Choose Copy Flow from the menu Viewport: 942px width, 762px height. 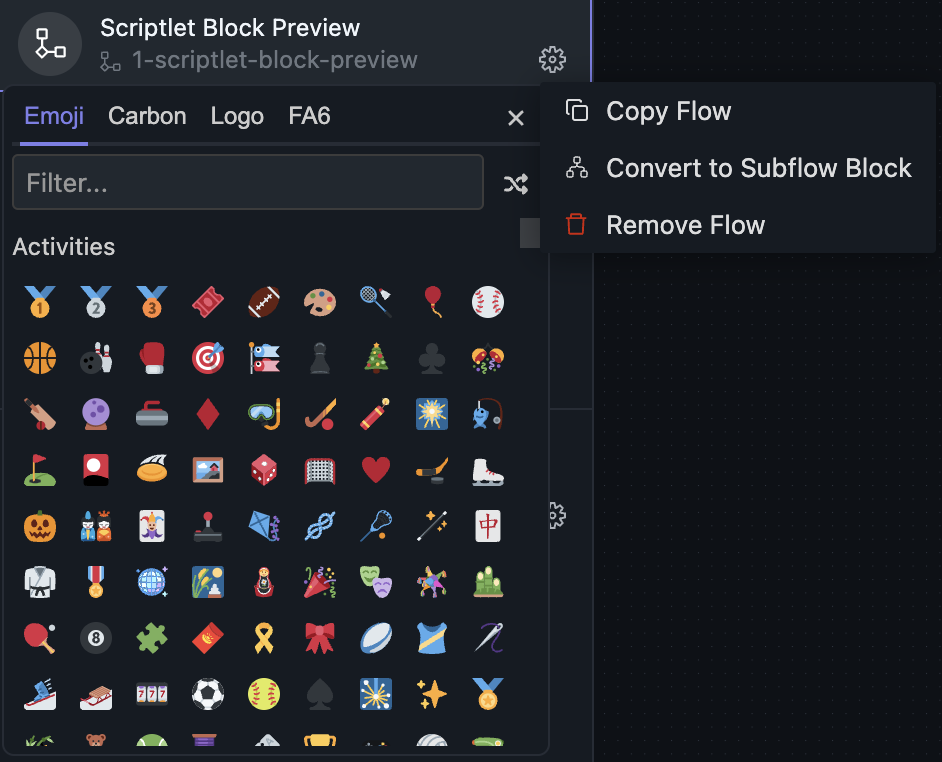tap(668, 111)
